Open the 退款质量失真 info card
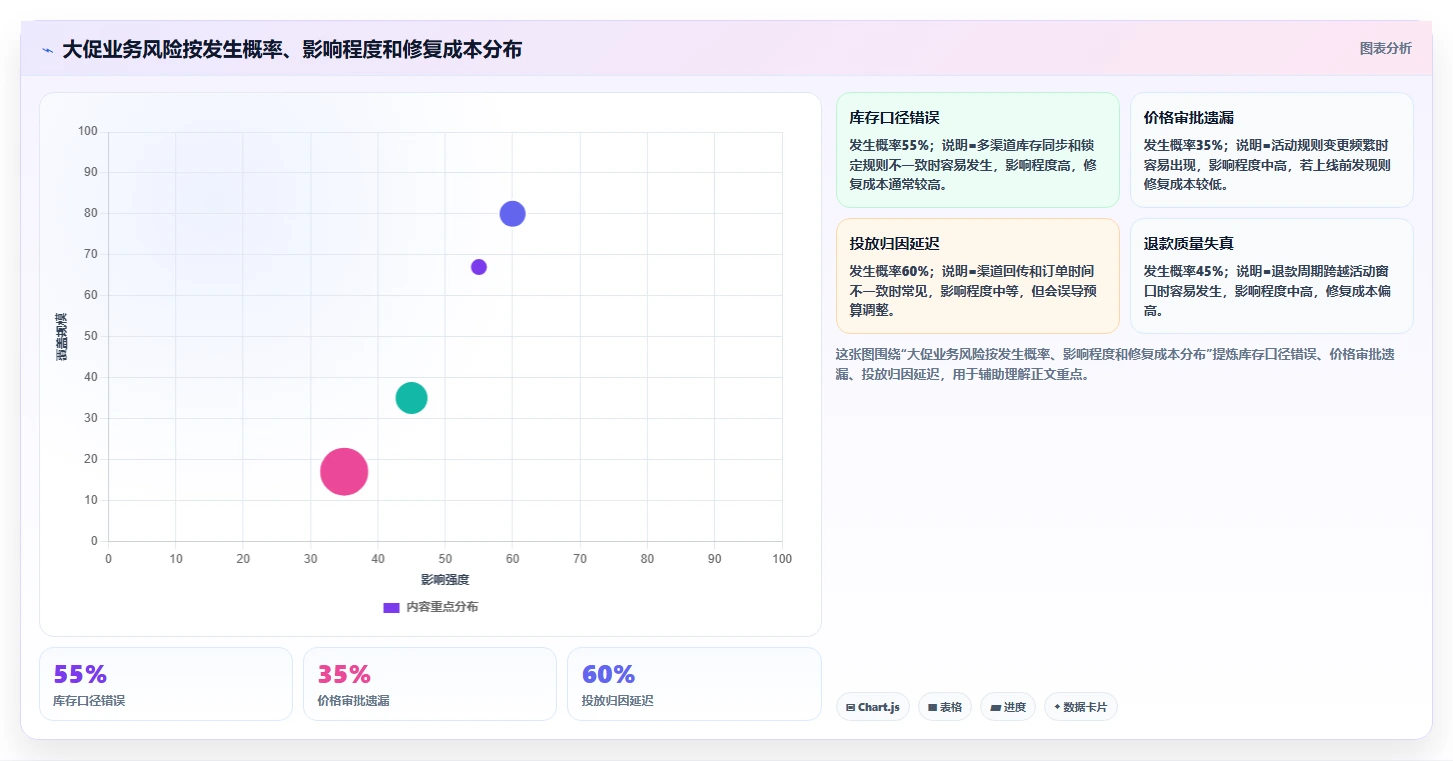 tap(1272, 276)
